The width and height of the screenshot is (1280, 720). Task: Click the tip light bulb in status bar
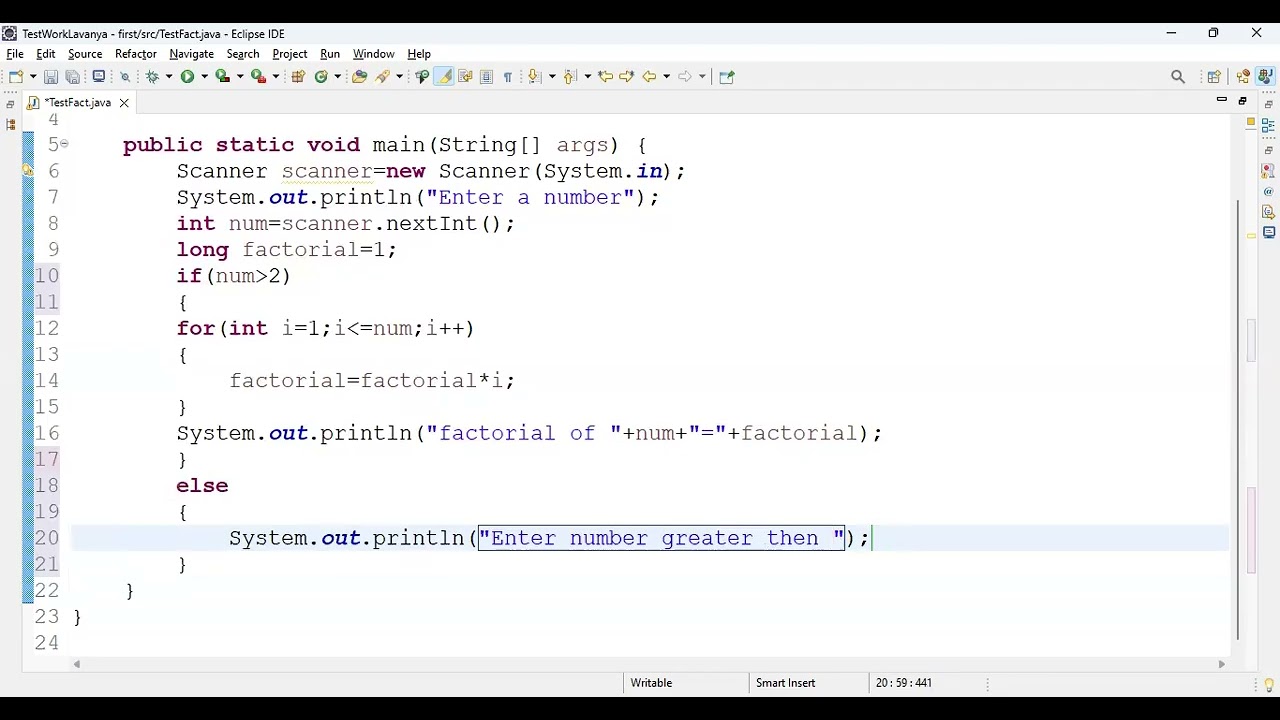[1269, 685]
